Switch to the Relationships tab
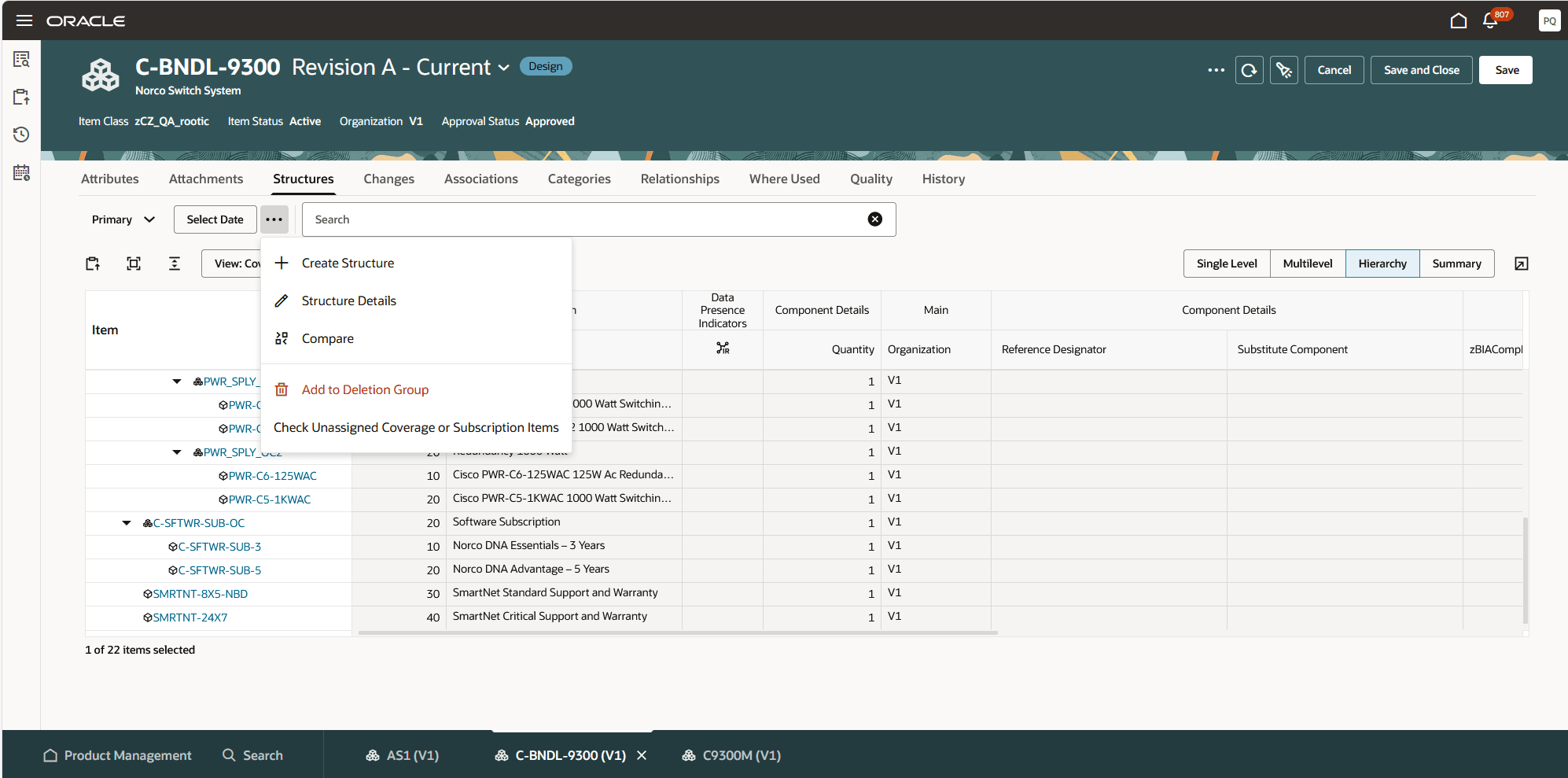 pos(680,179)
